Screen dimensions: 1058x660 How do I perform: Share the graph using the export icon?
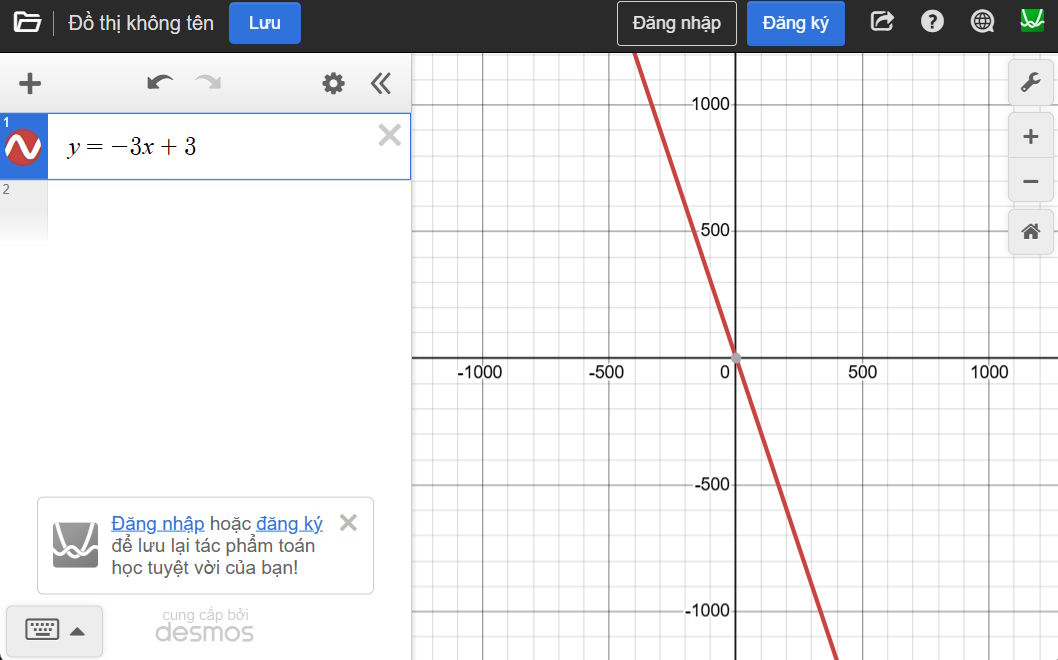(882, 20)
